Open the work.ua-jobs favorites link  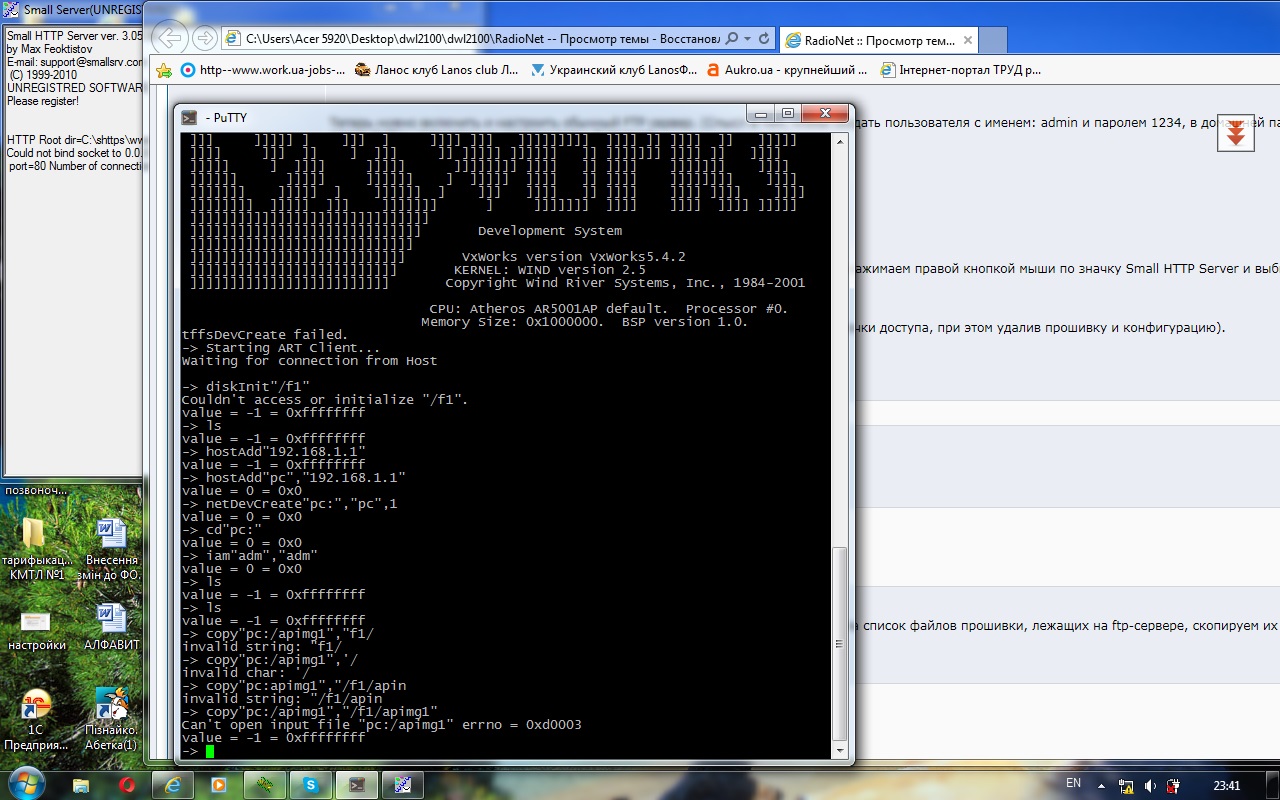(263, 70)
